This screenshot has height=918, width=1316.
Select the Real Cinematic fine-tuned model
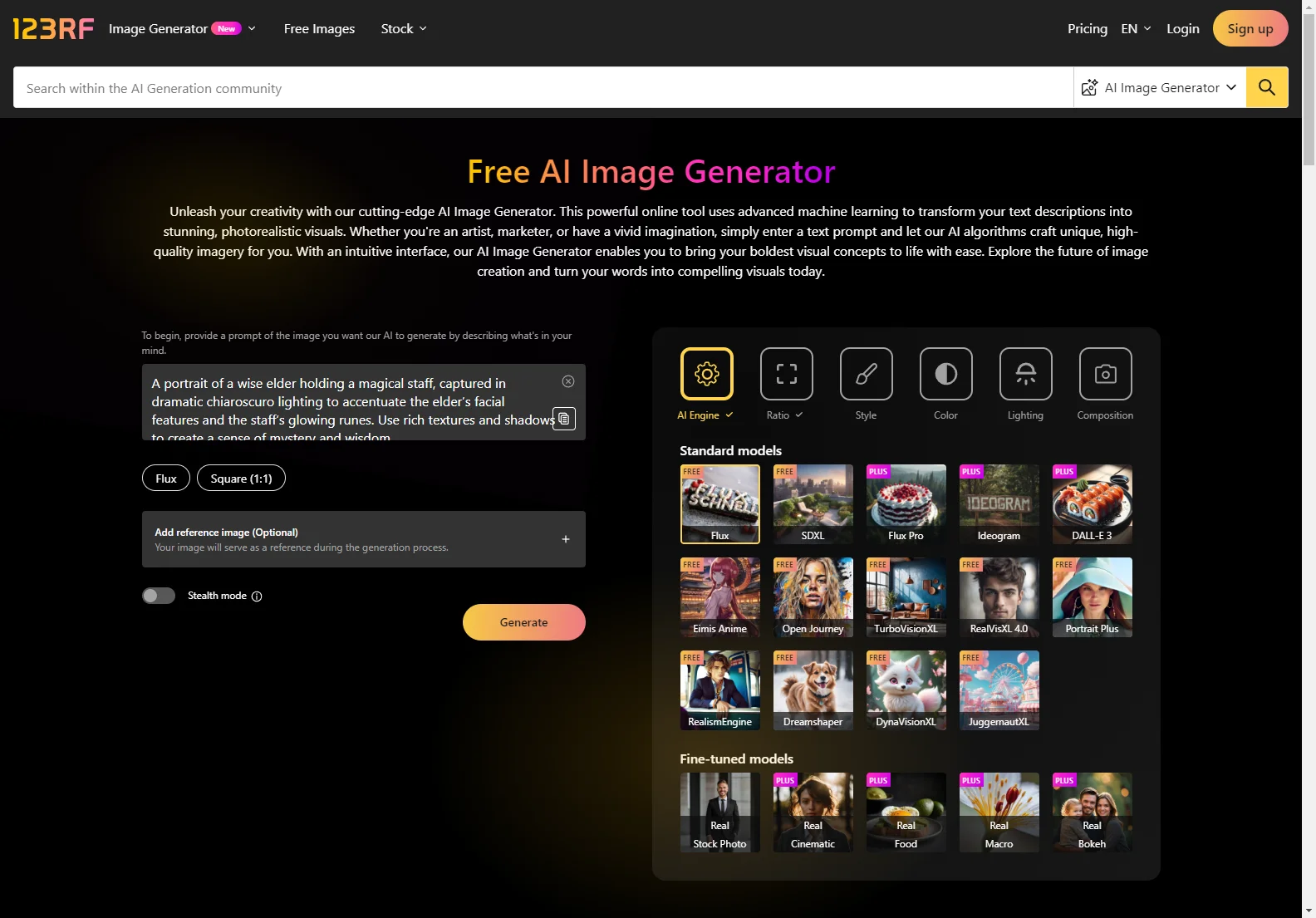(x=813, y=812)
